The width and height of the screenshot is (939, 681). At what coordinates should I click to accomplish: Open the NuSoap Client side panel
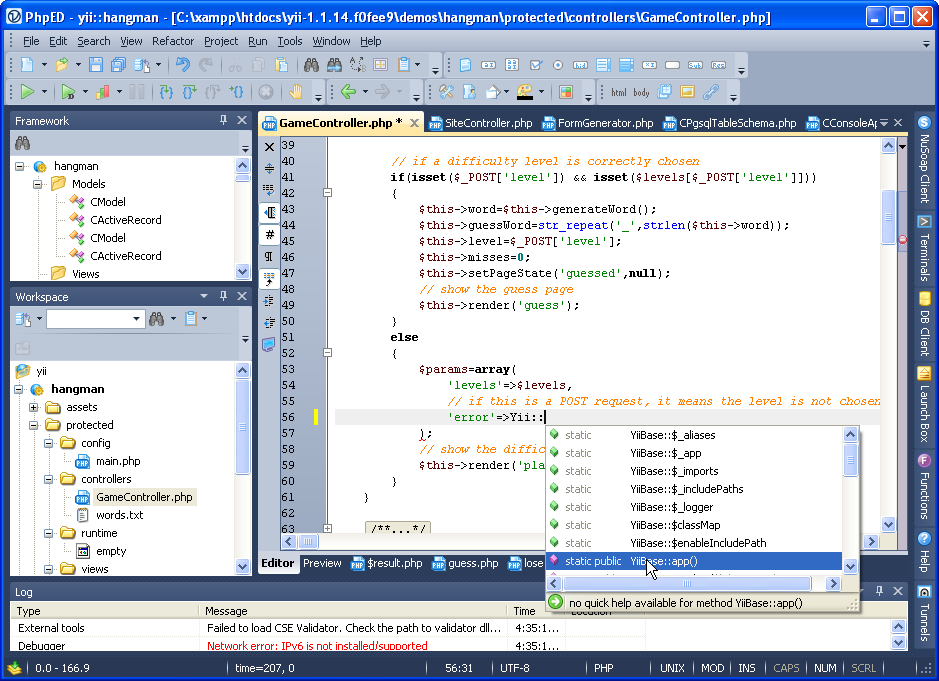pyautogui.click(x=924, y=160)
